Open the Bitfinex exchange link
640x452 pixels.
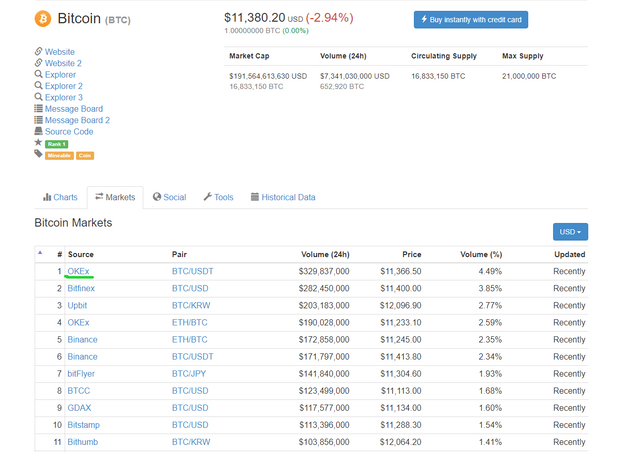click(x=81, y=289)
